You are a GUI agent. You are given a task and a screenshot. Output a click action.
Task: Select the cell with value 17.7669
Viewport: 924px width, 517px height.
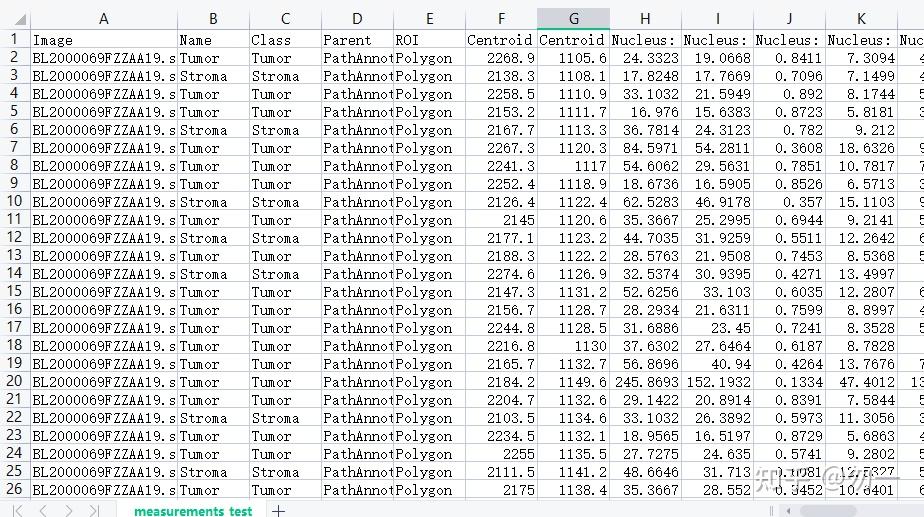click(718, 76)
